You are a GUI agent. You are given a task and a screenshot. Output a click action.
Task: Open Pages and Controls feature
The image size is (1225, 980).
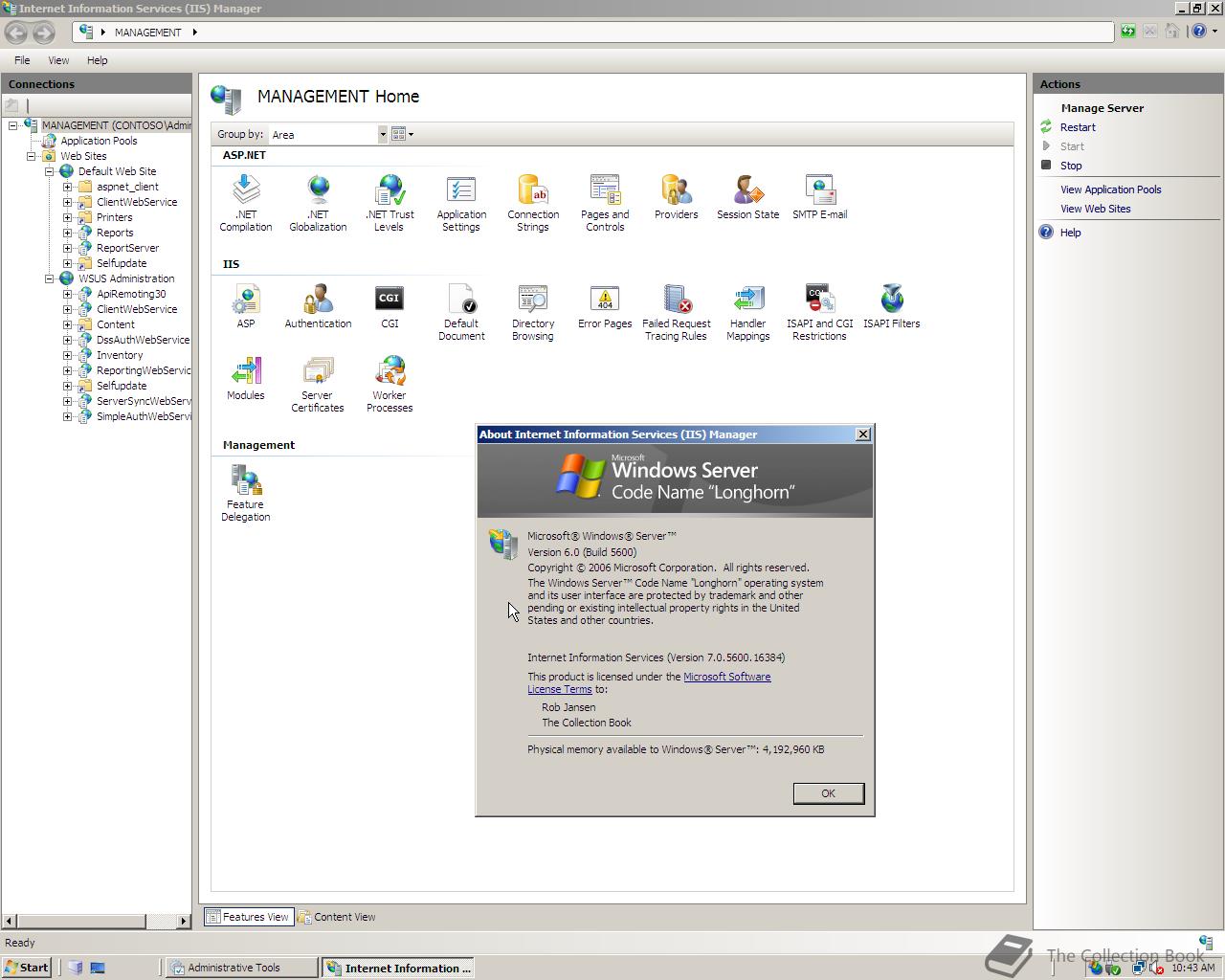coord(605,202)
